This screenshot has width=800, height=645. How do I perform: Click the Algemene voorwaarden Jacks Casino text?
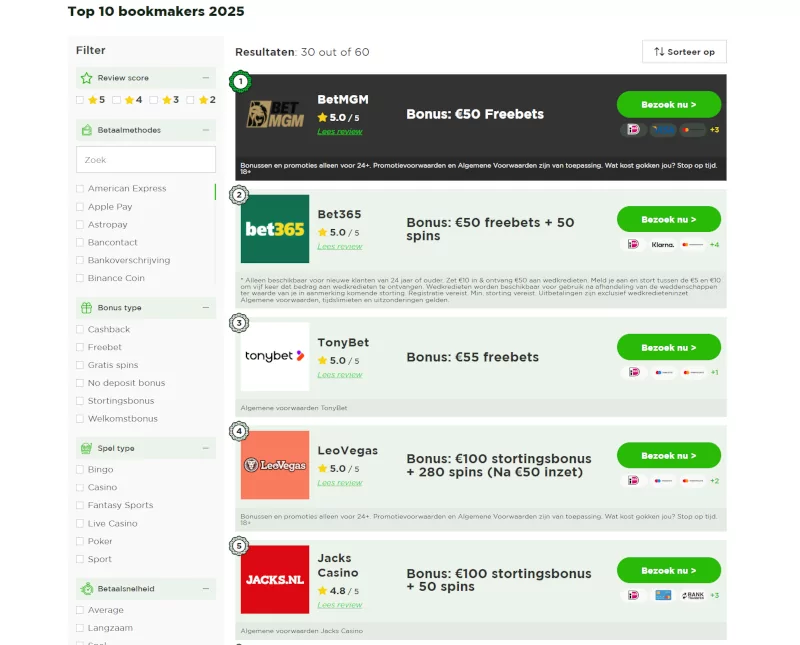click(x=302, y=631)
